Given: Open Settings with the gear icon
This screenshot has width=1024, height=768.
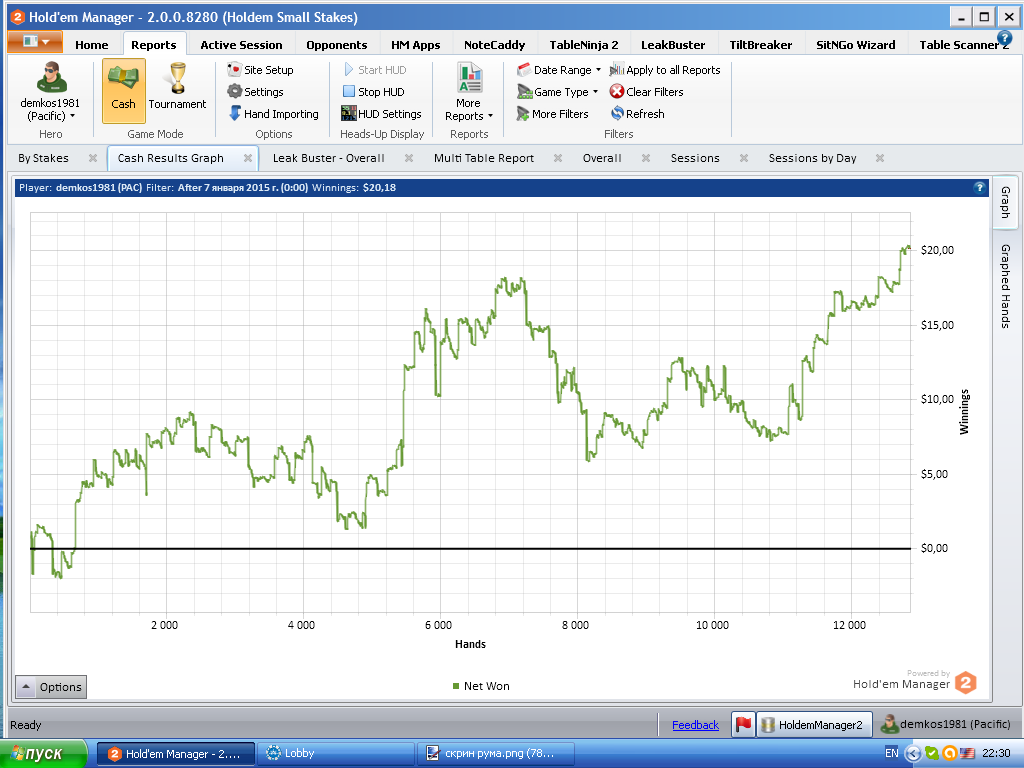Looking at the screenshot, I should click(x=255, y=92).
